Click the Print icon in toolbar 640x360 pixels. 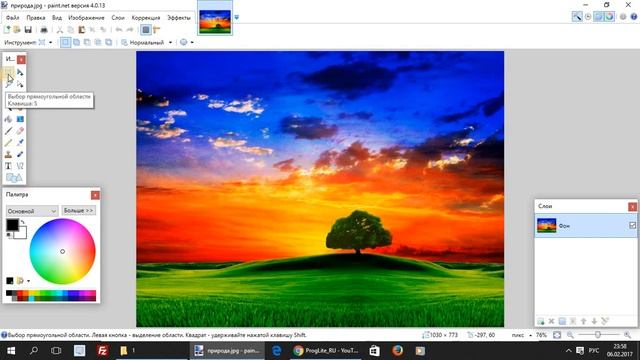coord(44,29)
